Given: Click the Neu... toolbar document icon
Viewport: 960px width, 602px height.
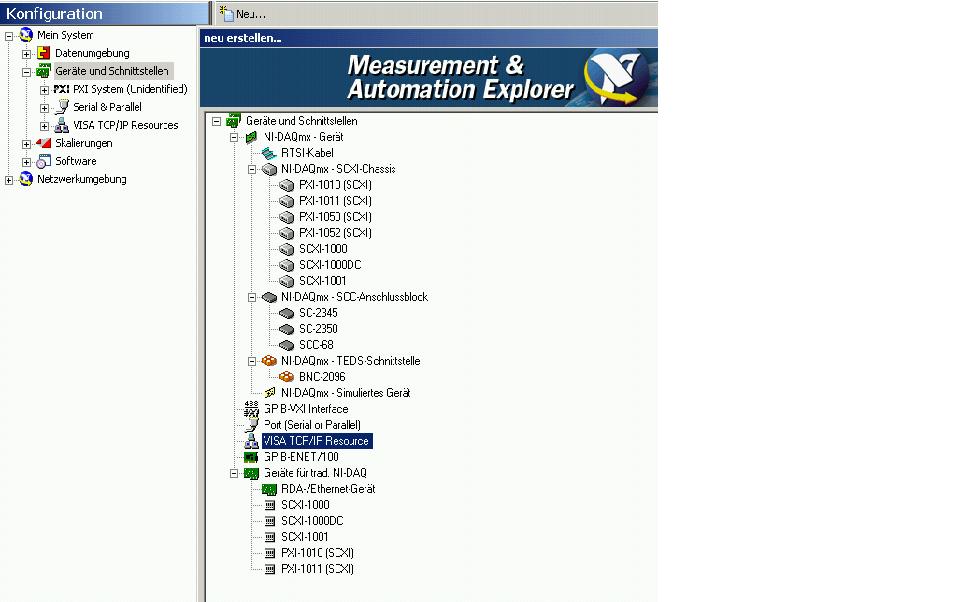Looking at the screenshot, I should [227, 13].
